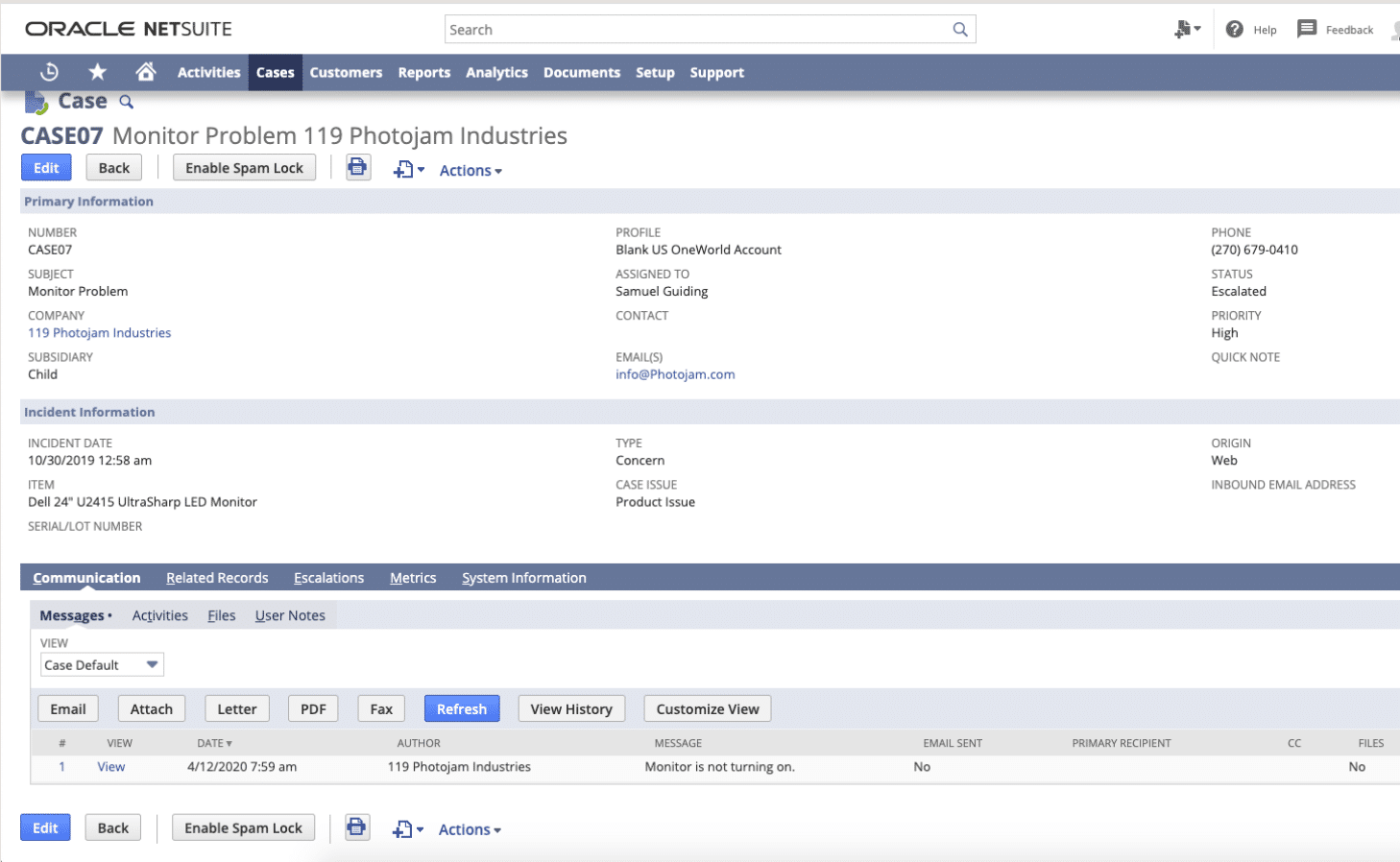Click the Oracle NetSuite logo
1400x862 pixels.
point(129,29)
